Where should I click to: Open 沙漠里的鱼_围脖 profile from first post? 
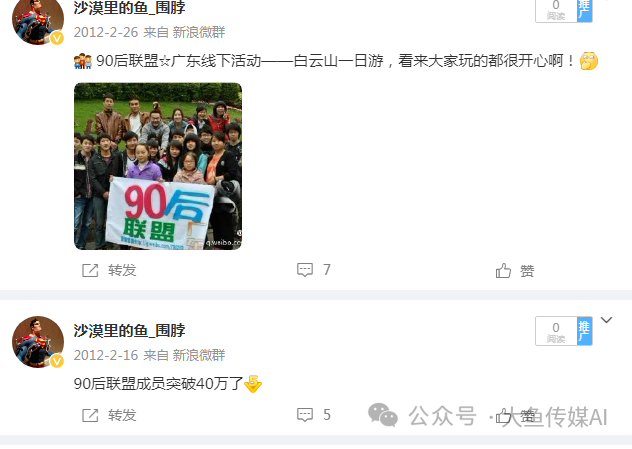click(129, 7)
